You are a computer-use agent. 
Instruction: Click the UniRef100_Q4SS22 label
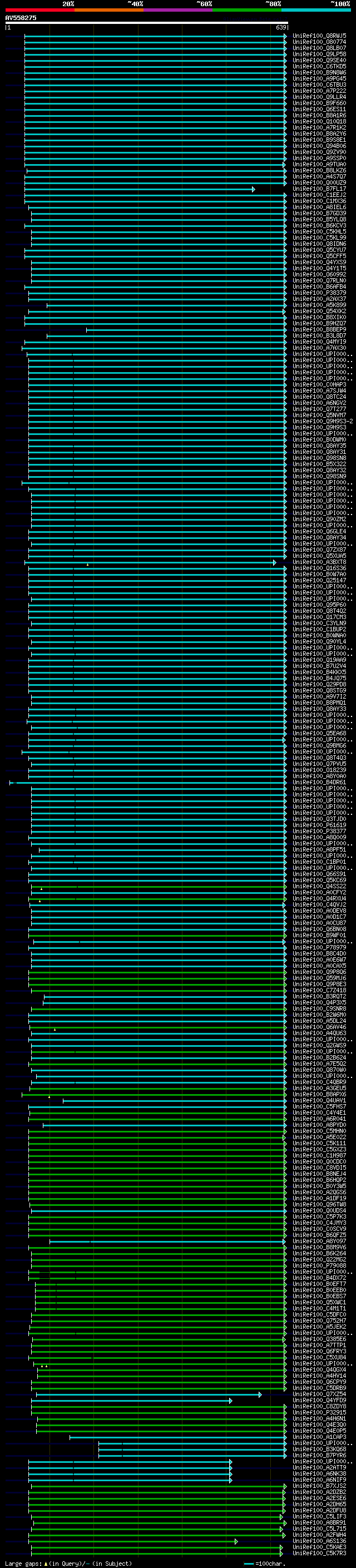[x=319, y=886]
